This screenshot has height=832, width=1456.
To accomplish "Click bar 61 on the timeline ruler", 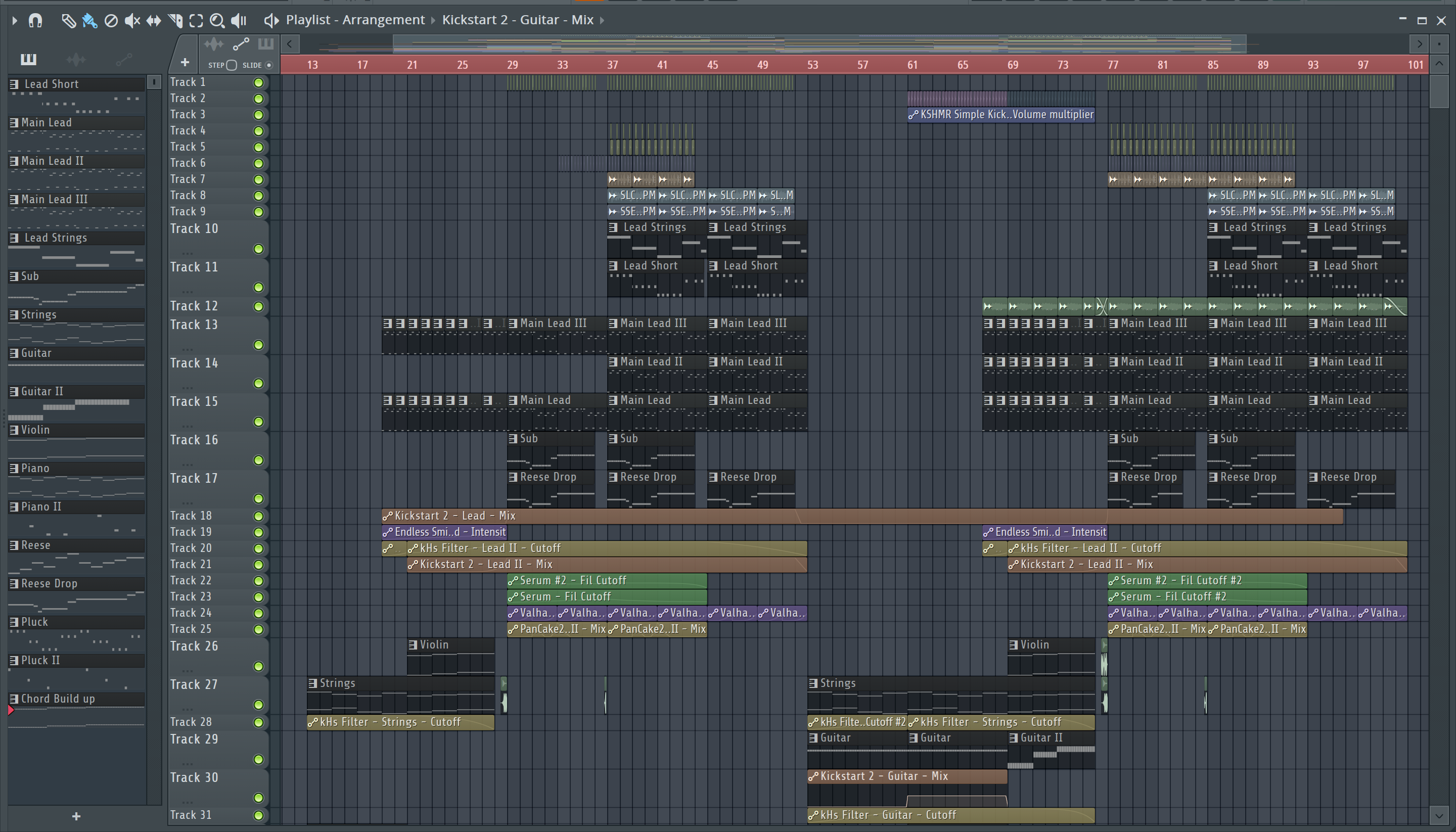I will (x=913, y=65).
